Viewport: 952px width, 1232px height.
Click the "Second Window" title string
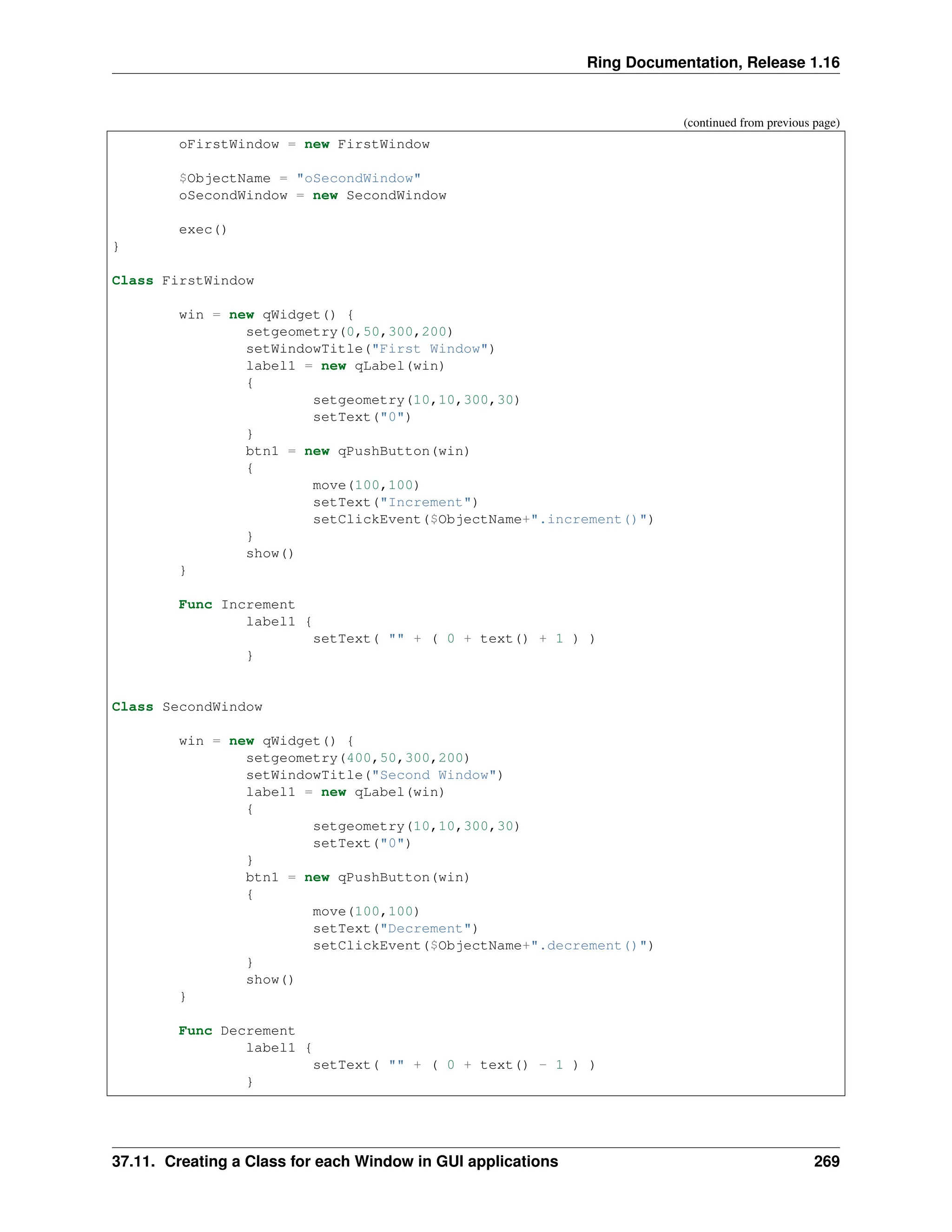point(434,775)
